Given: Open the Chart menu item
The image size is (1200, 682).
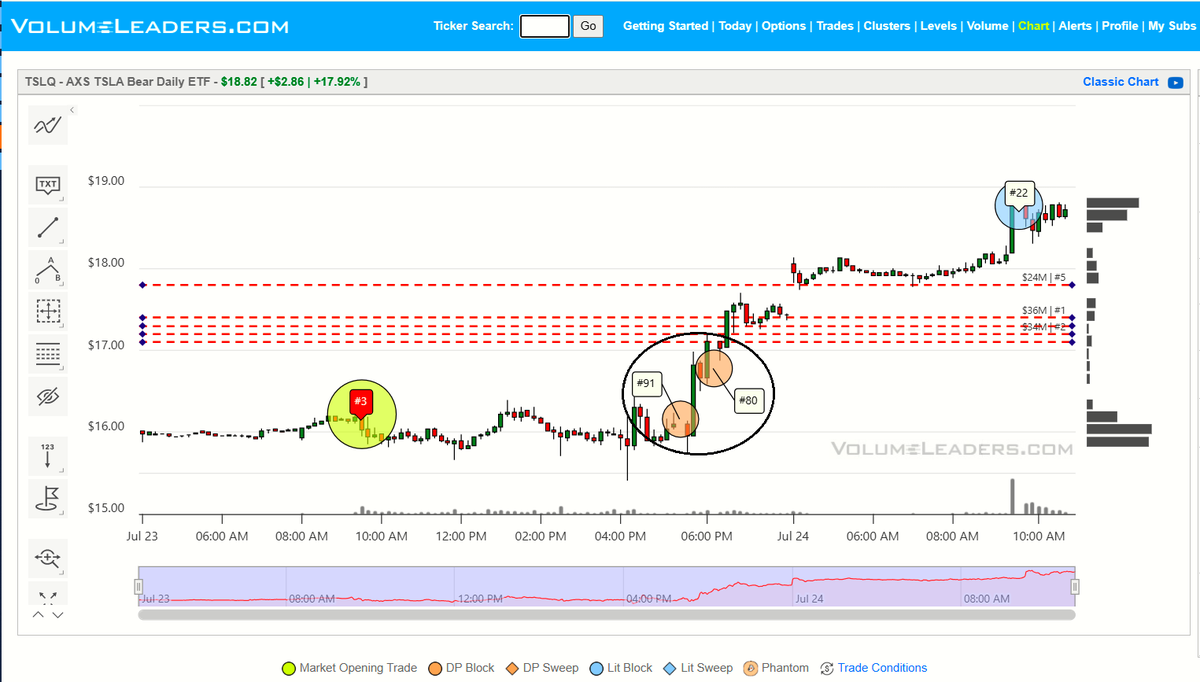Looking at the screenshot, I should (x=1034, y=26).
